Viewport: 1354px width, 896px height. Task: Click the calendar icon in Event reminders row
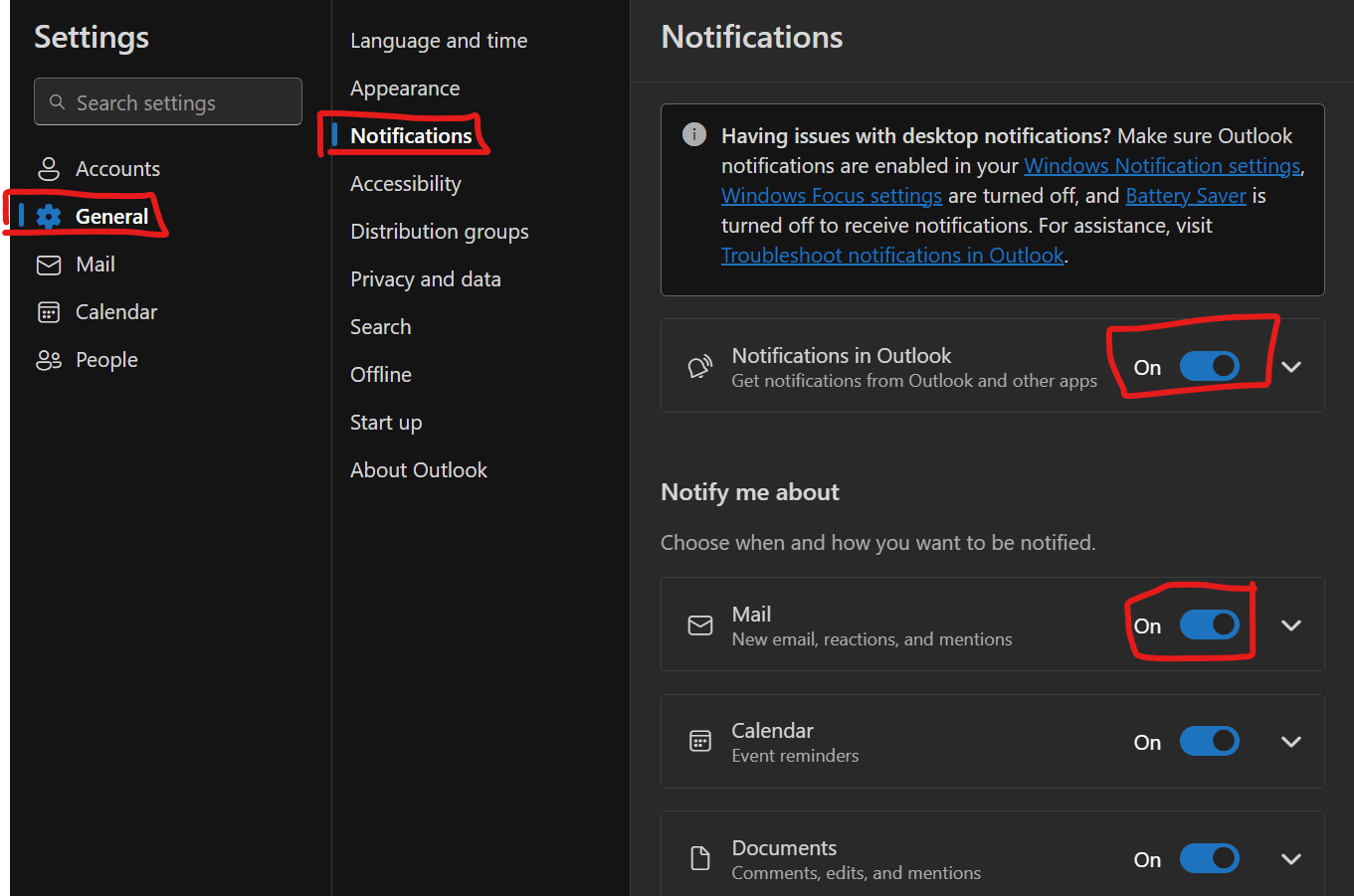pyautogui.click(x=700, y=742)
